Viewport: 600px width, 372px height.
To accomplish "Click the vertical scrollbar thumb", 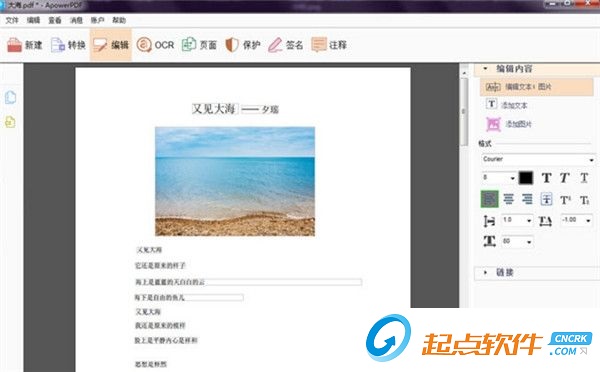I will [x=464, y=112].
